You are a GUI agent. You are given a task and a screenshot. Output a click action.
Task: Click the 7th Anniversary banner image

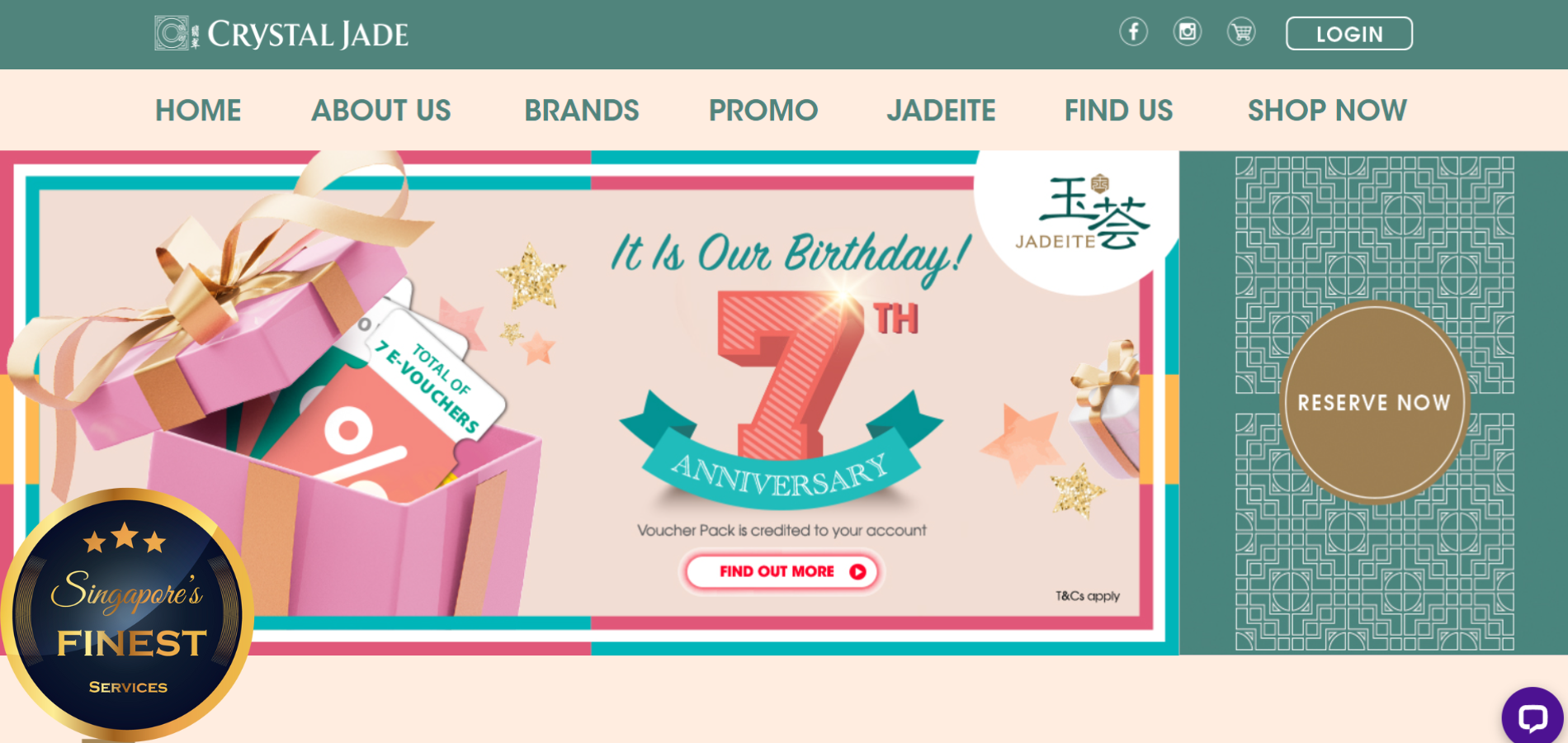589,403
